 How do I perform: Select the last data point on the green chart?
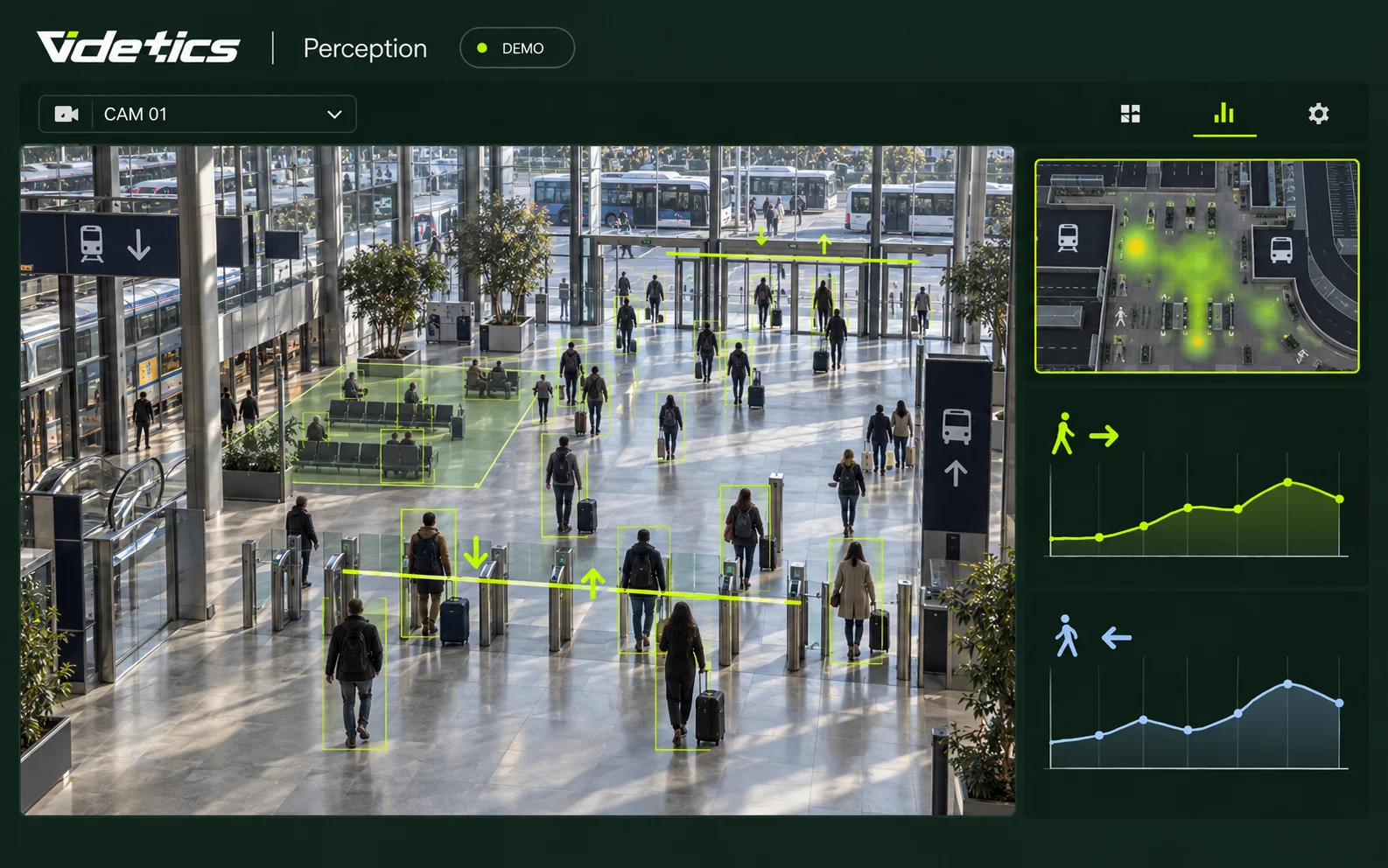click(1340, 499)
